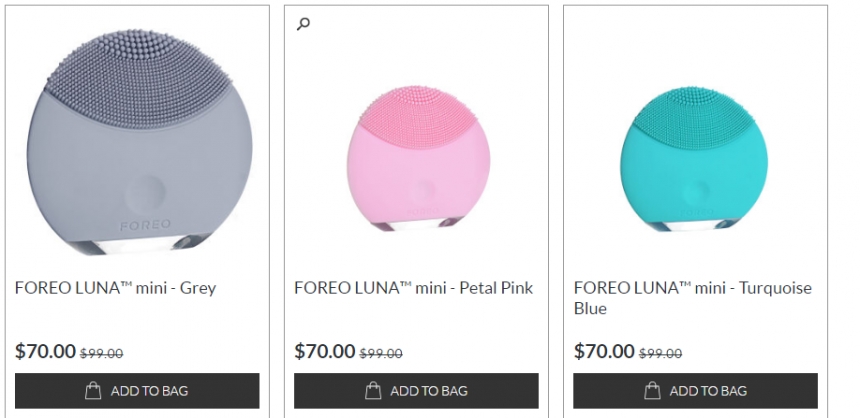Click the crossed-out $99.00 price for Grey

pos(101,353)
